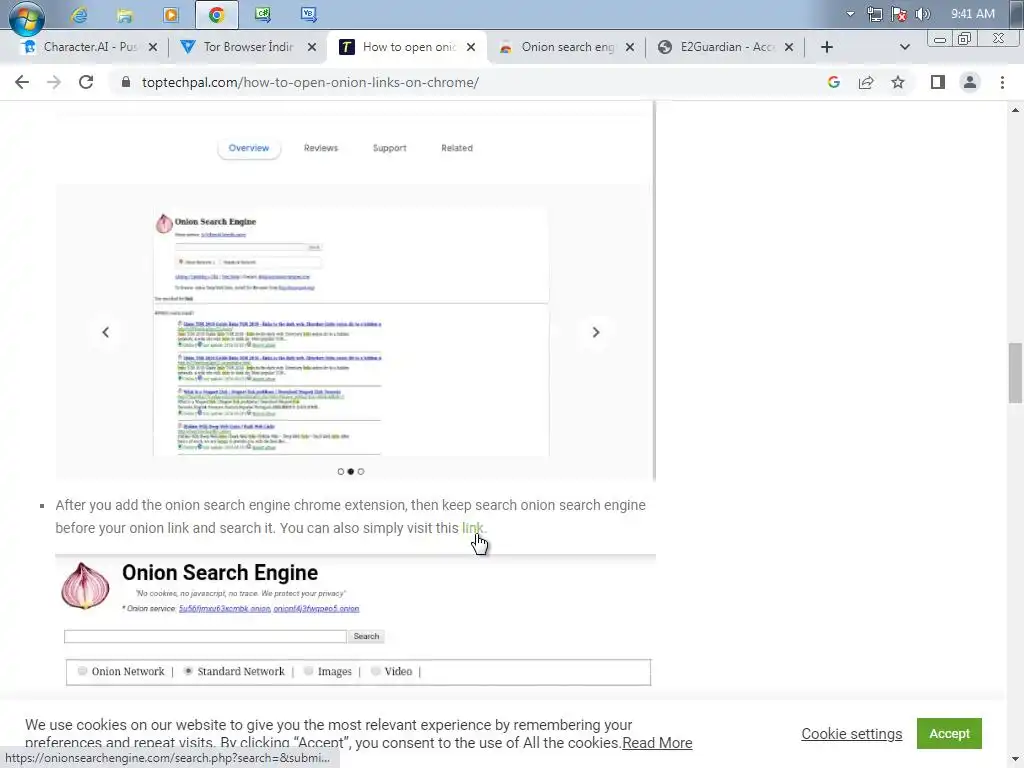1024x768 pixels.
Task: Toggle the Chrome side panel
Action: (938, 82)
